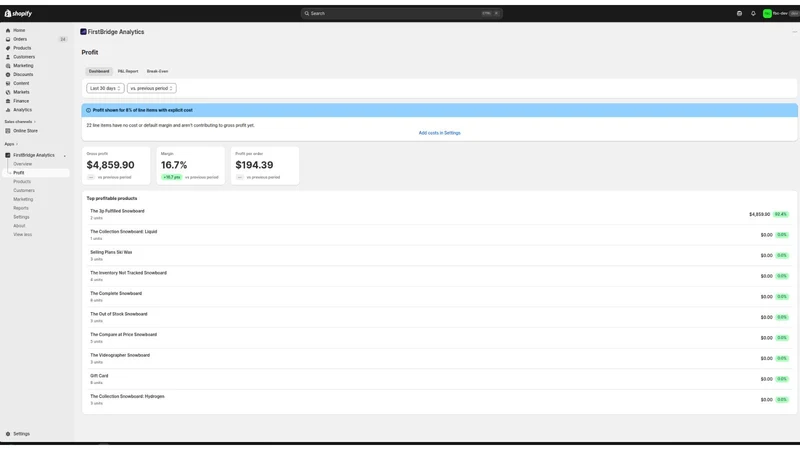Click the Profit per order card
The height and width of the screenshot is (450, 800).
[x=265, y=166]
